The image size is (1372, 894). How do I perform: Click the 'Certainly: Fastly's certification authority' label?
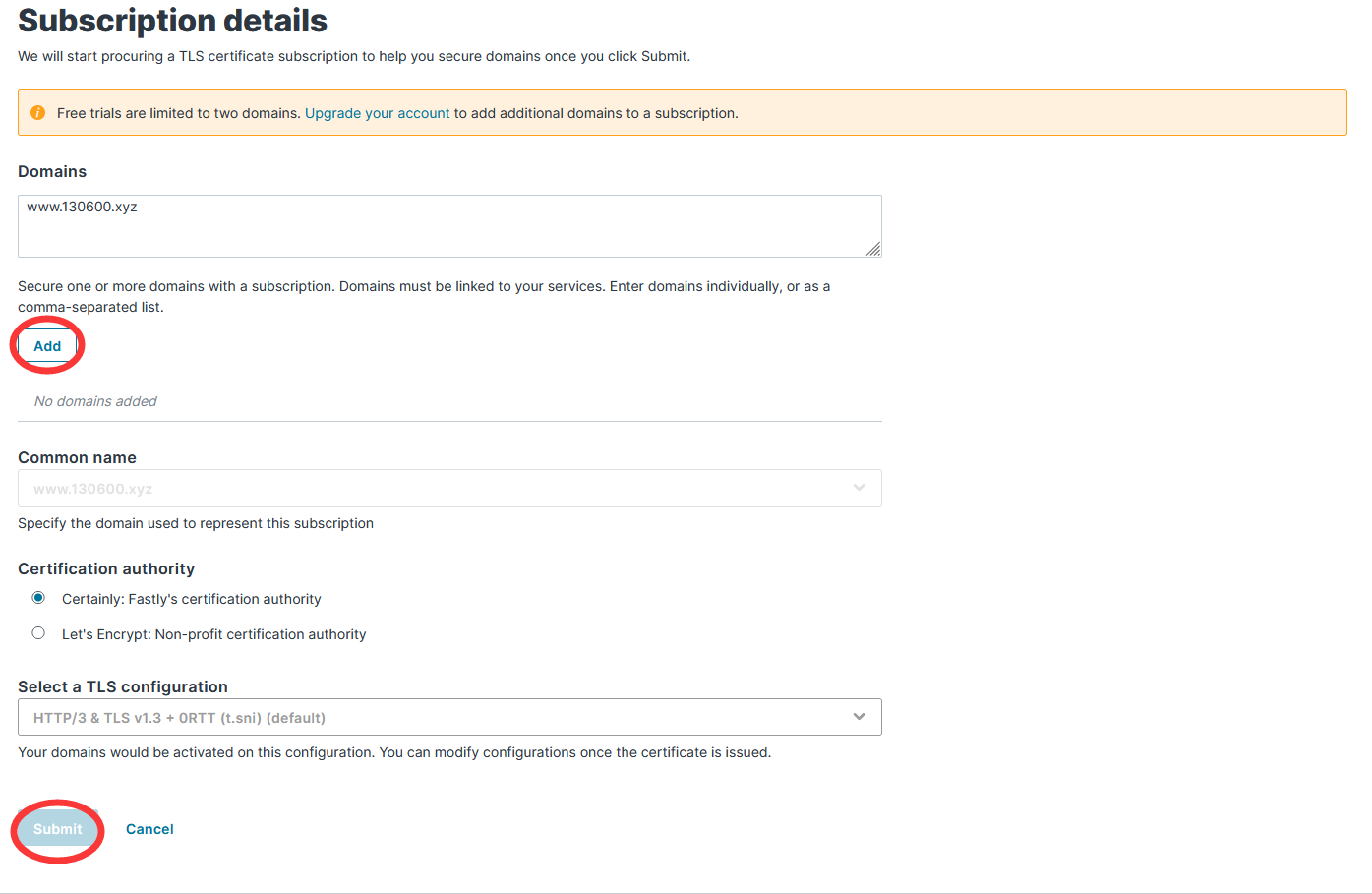(x=192, y=599)
